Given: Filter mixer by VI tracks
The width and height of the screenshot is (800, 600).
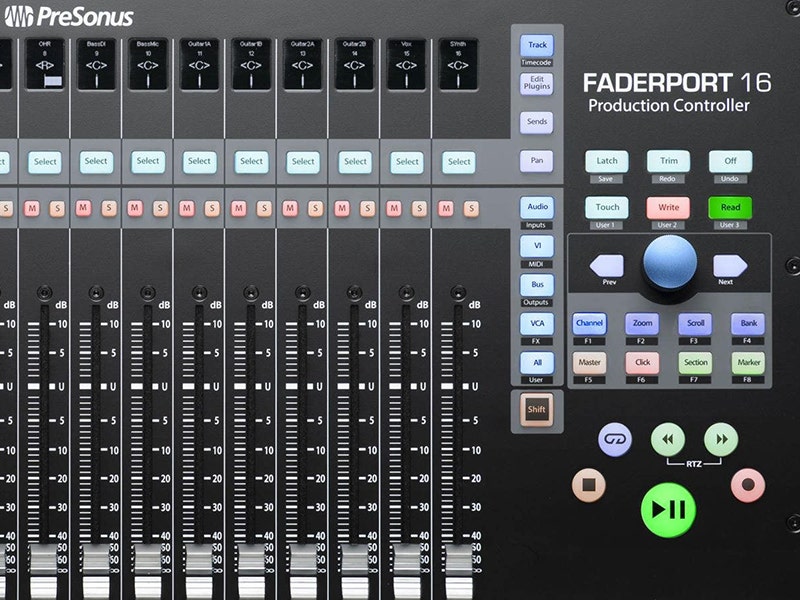Looking at the screenshot, I should point(537,246).
